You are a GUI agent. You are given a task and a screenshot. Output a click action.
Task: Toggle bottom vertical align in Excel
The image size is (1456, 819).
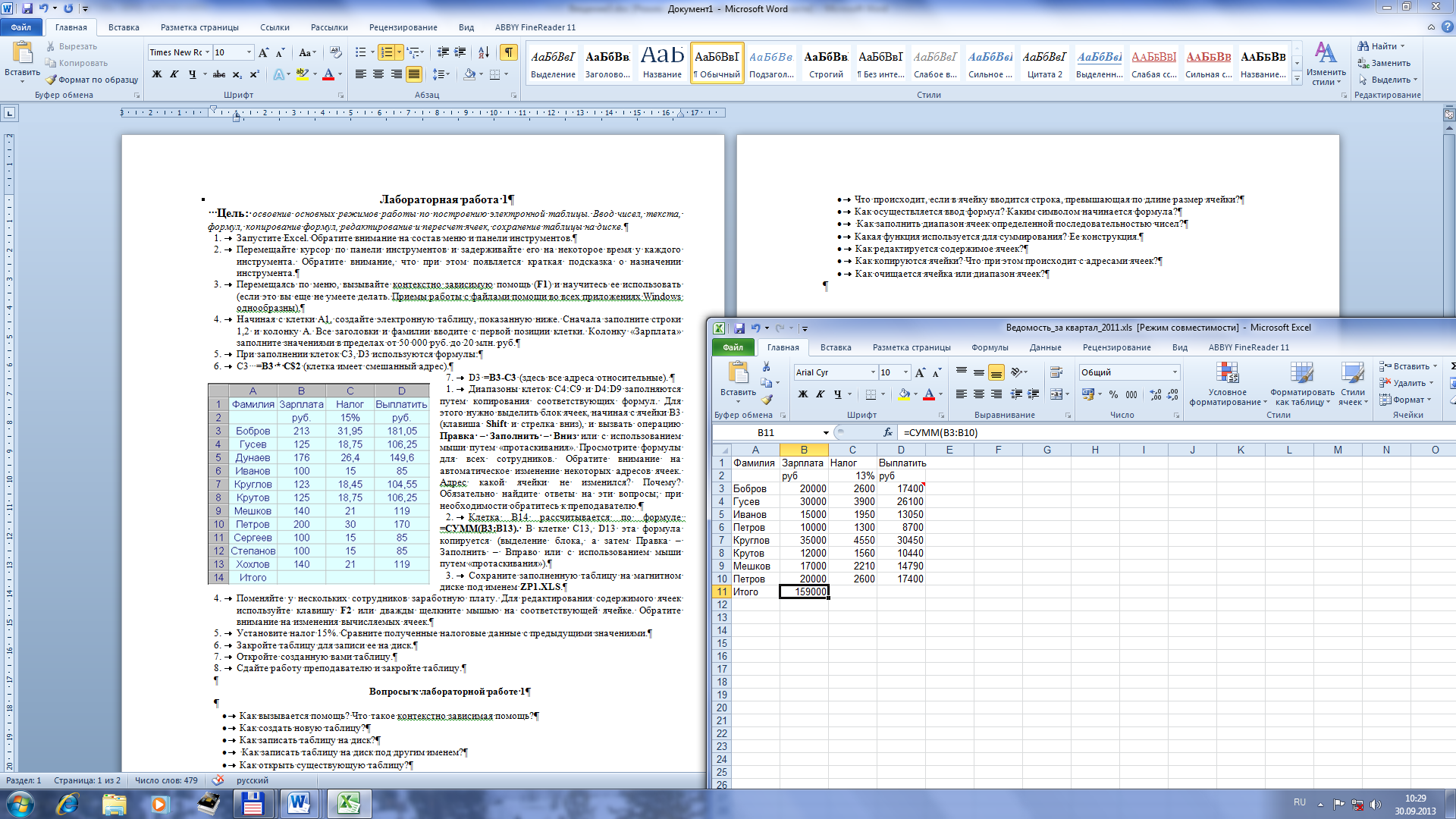(996, 372)
